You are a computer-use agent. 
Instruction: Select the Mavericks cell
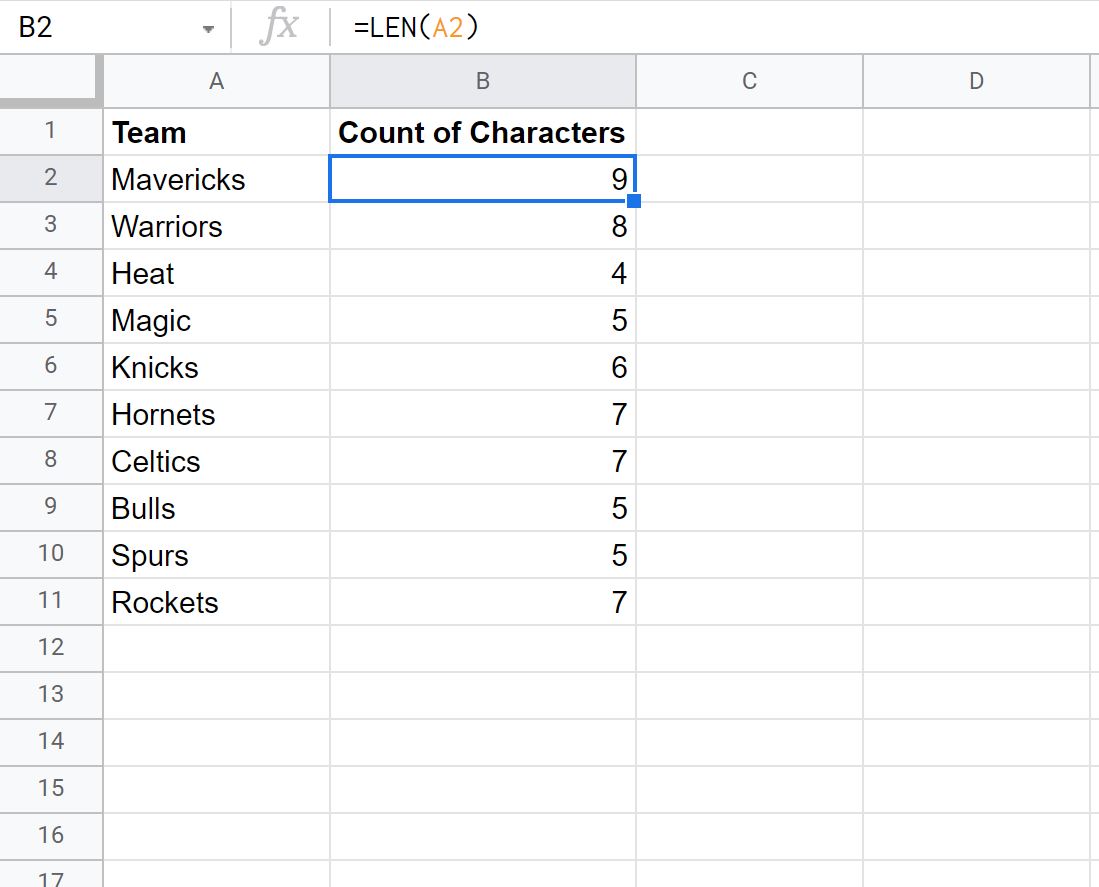216,179
